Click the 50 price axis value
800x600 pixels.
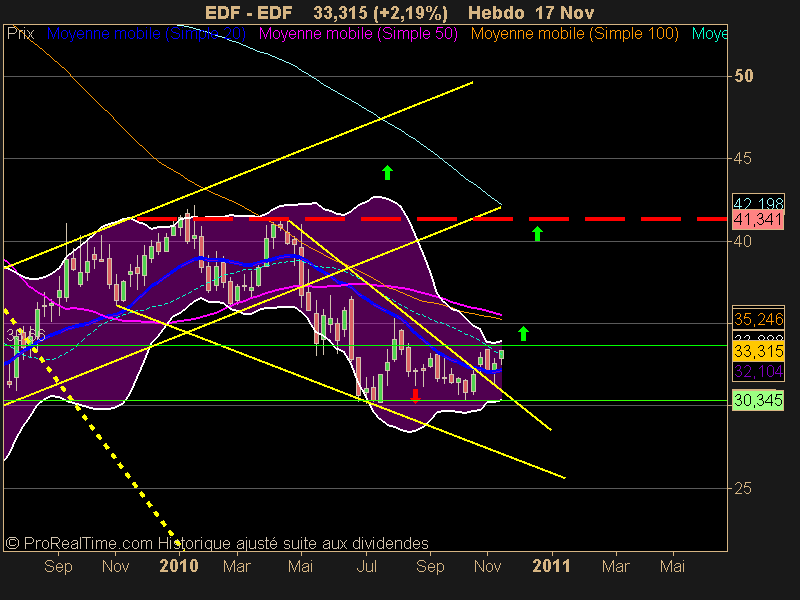click(743, 76)
